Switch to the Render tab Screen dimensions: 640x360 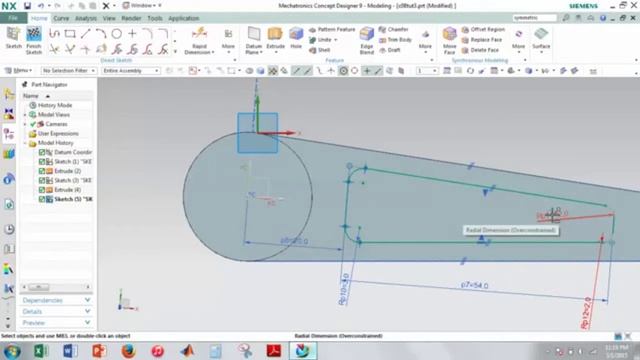[x=131, y=18]
